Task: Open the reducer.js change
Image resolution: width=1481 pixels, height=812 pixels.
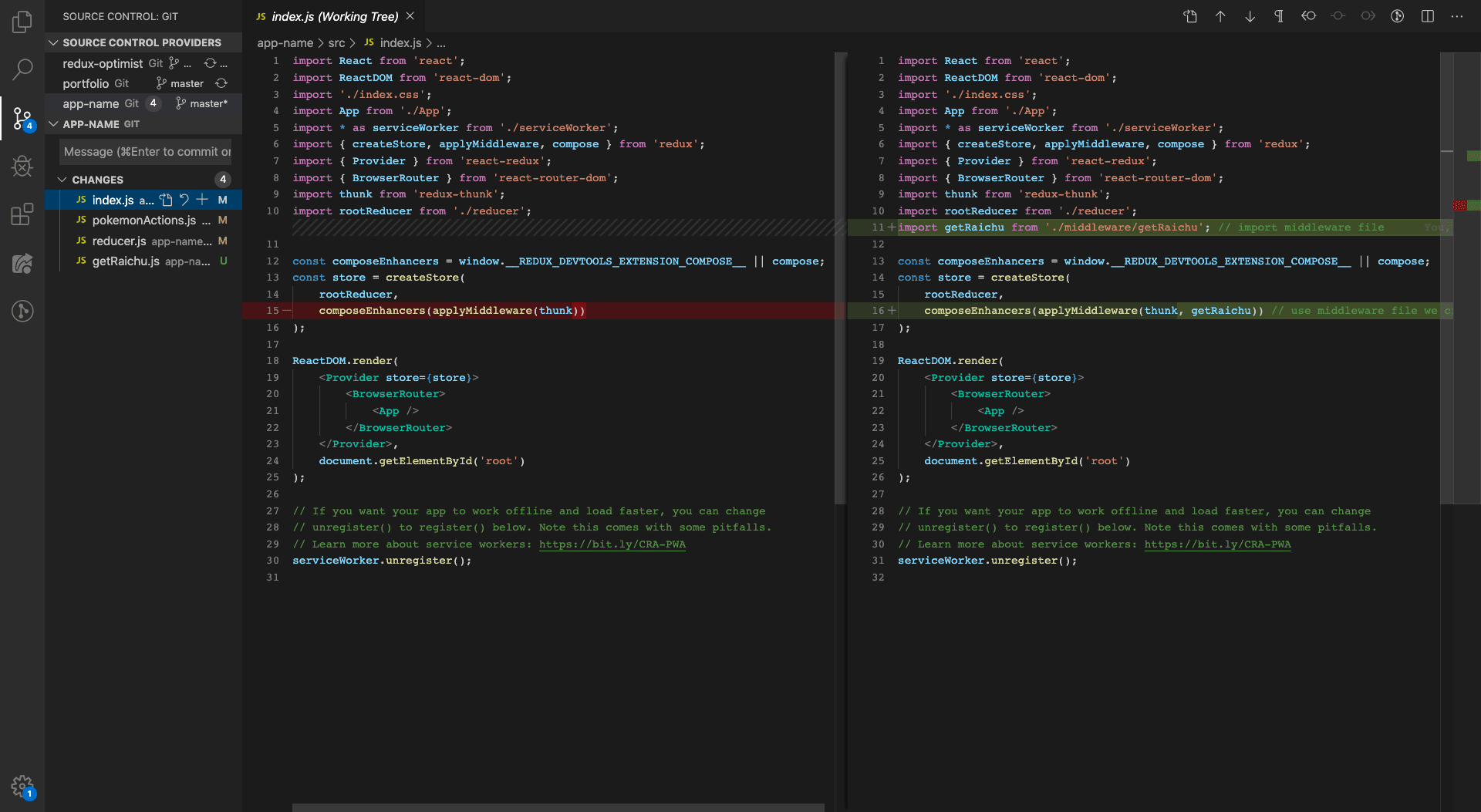Action: point(143,241)
